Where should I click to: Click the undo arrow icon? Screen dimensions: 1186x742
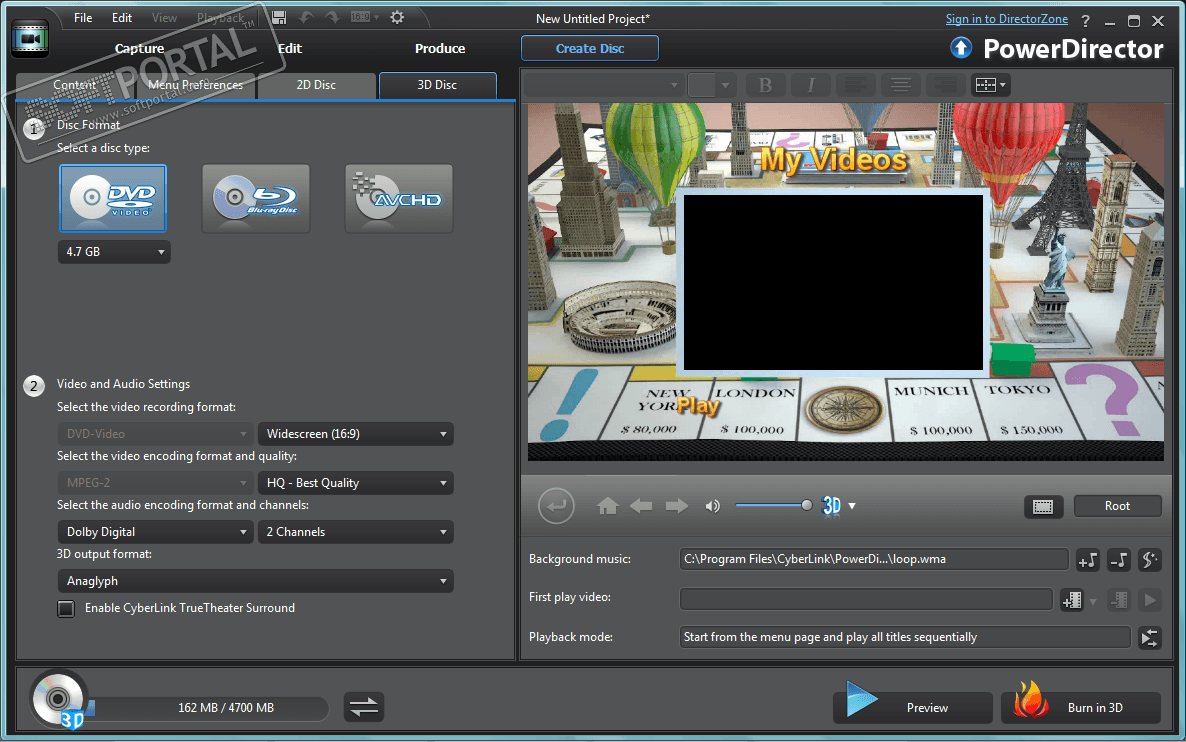(x=306, y=17)
